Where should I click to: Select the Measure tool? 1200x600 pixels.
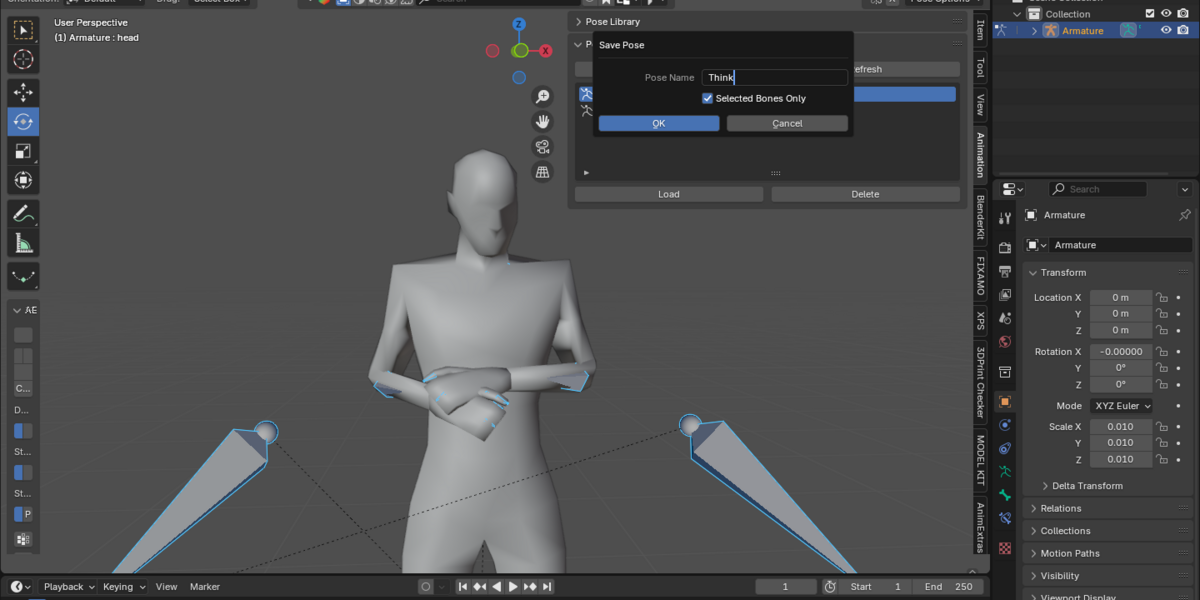[x=23, y=243]
